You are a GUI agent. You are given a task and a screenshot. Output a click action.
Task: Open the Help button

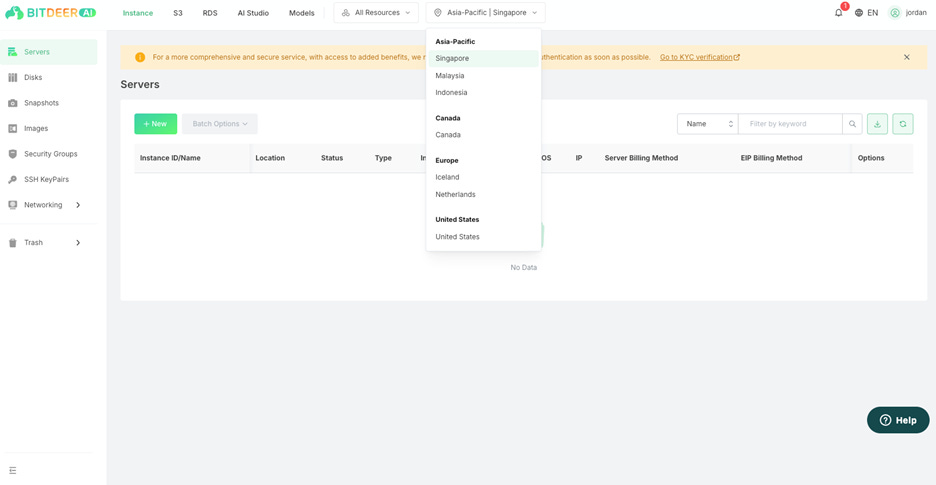898,420
